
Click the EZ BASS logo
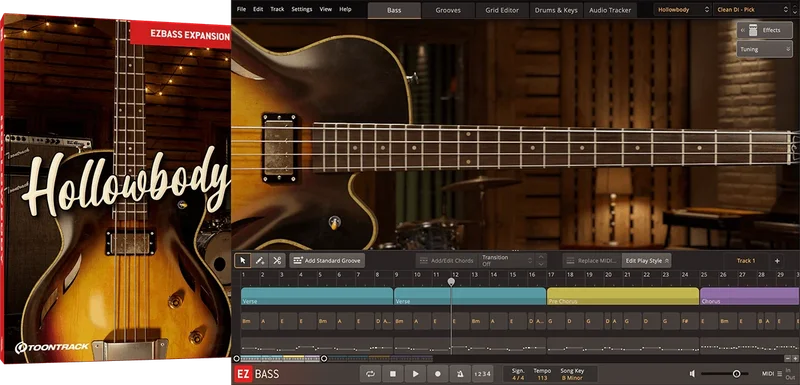coord(256,374)
